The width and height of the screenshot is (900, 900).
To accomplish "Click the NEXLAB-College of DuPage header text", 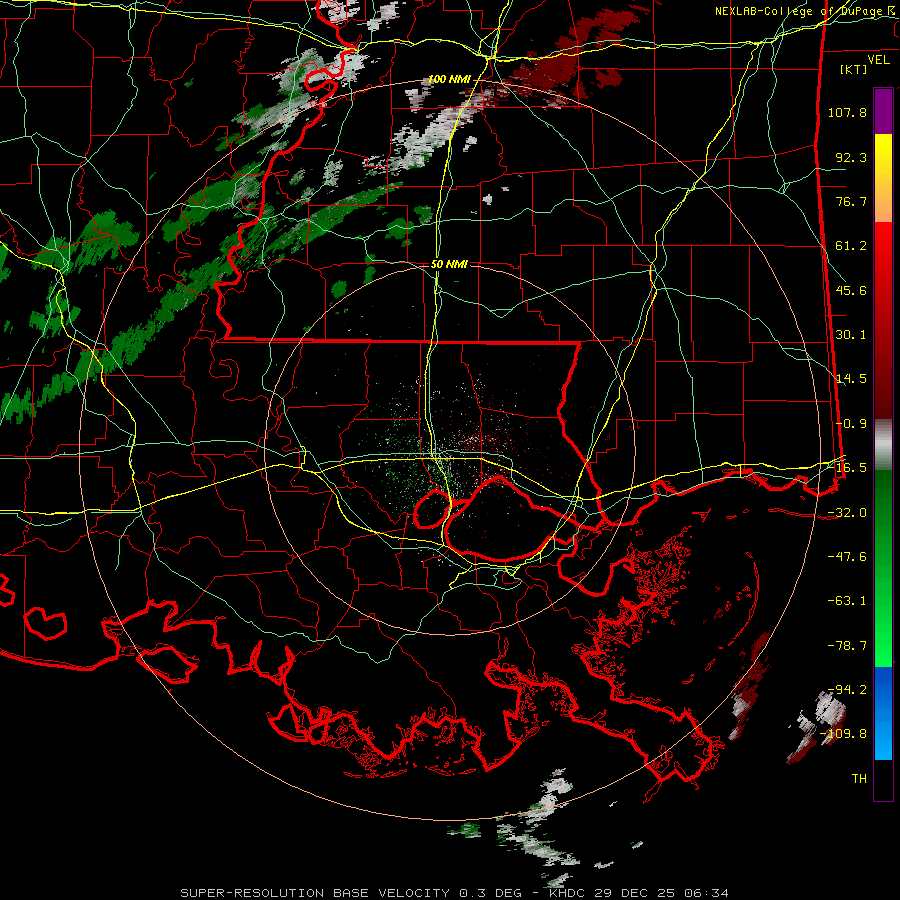I will pos(805,11).
